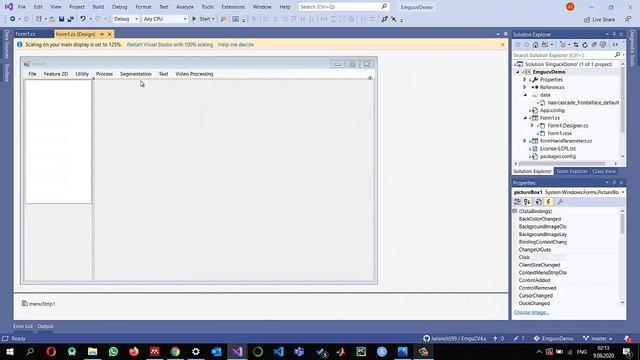
Task: Click the Refresh icon in Solution Explorer
Action: click(x=585, y=45)
